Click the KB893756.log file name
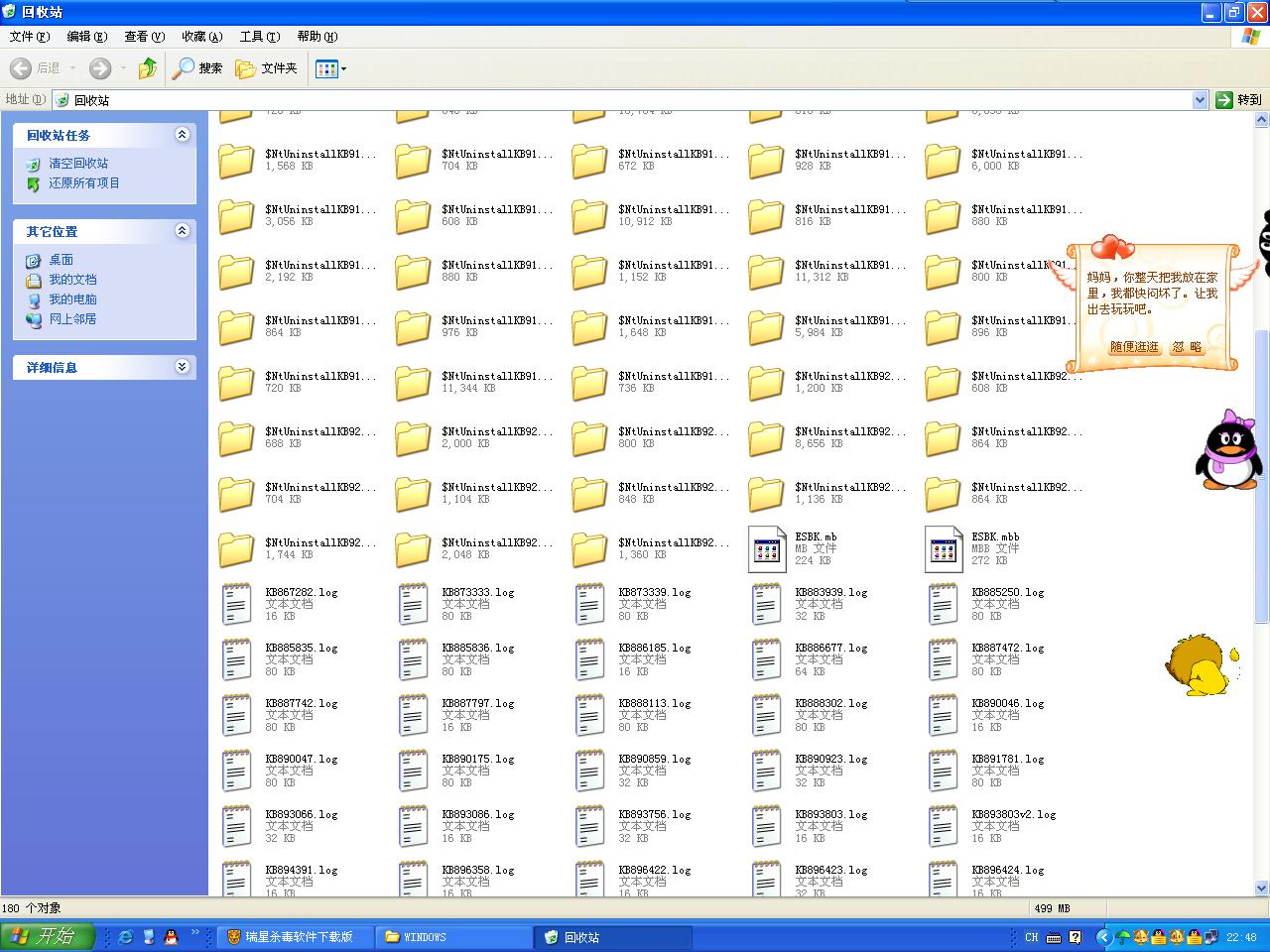The image size is (1270, 952). pos(655,815)
